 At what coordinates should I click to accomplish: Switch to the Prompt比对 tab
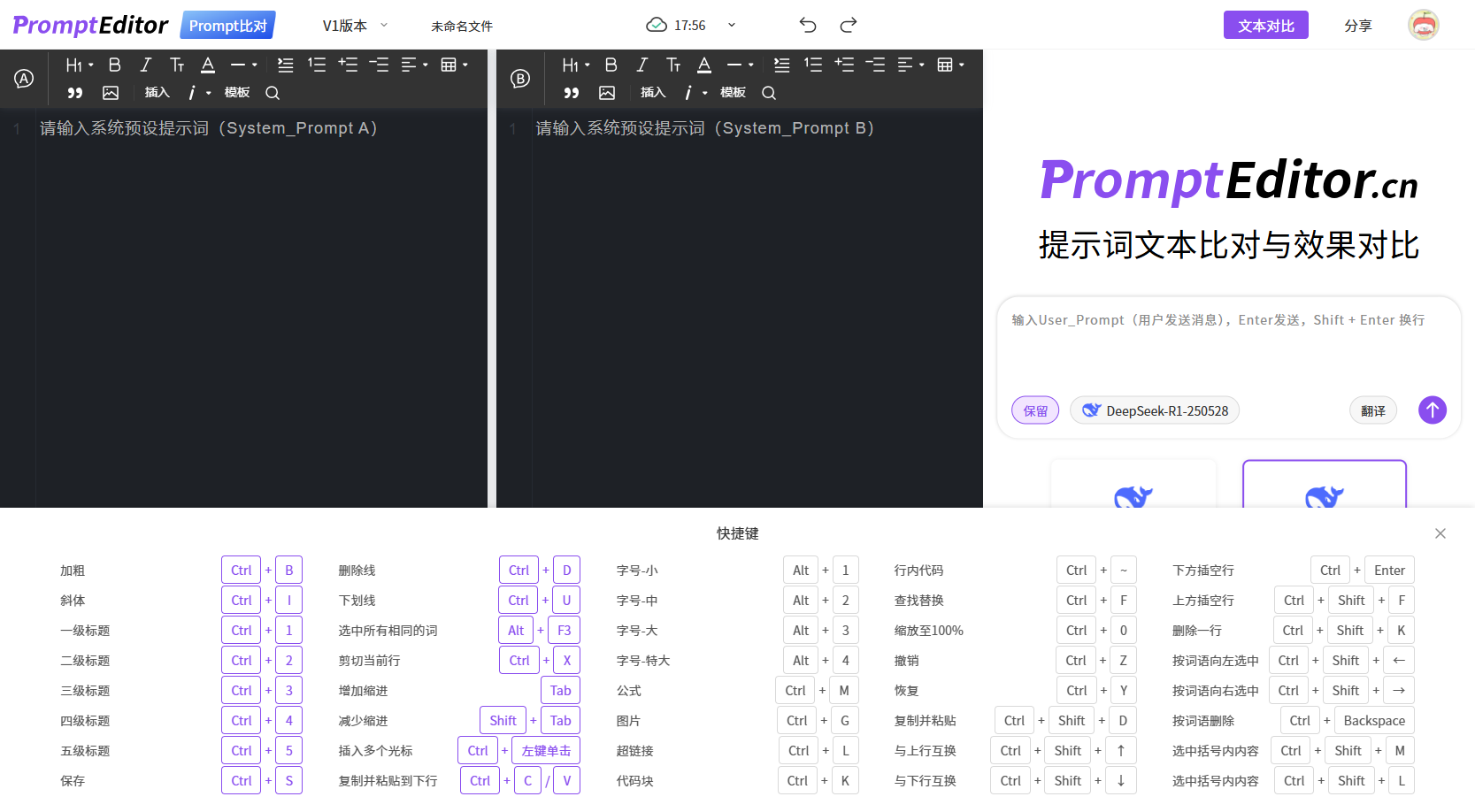[227, 26]
